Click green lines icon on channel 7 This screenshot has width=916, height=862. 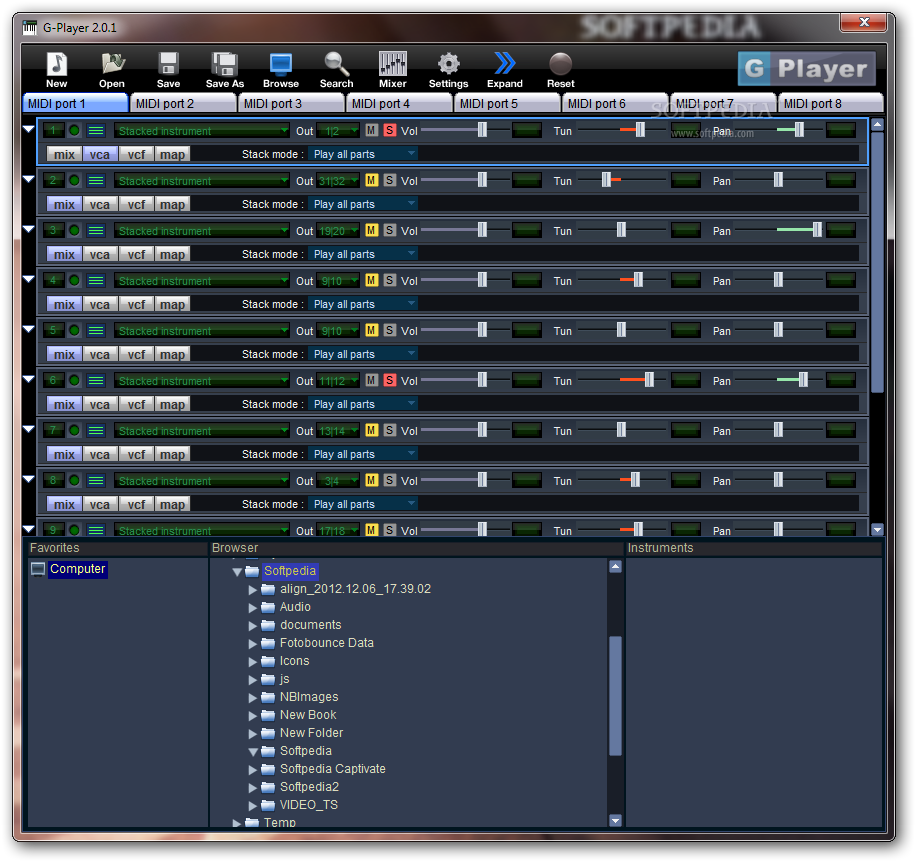click(96, 431)
